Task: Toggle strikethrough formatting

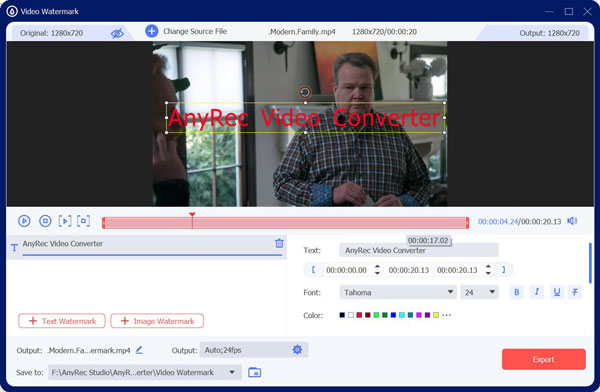Action: (575, 292)
